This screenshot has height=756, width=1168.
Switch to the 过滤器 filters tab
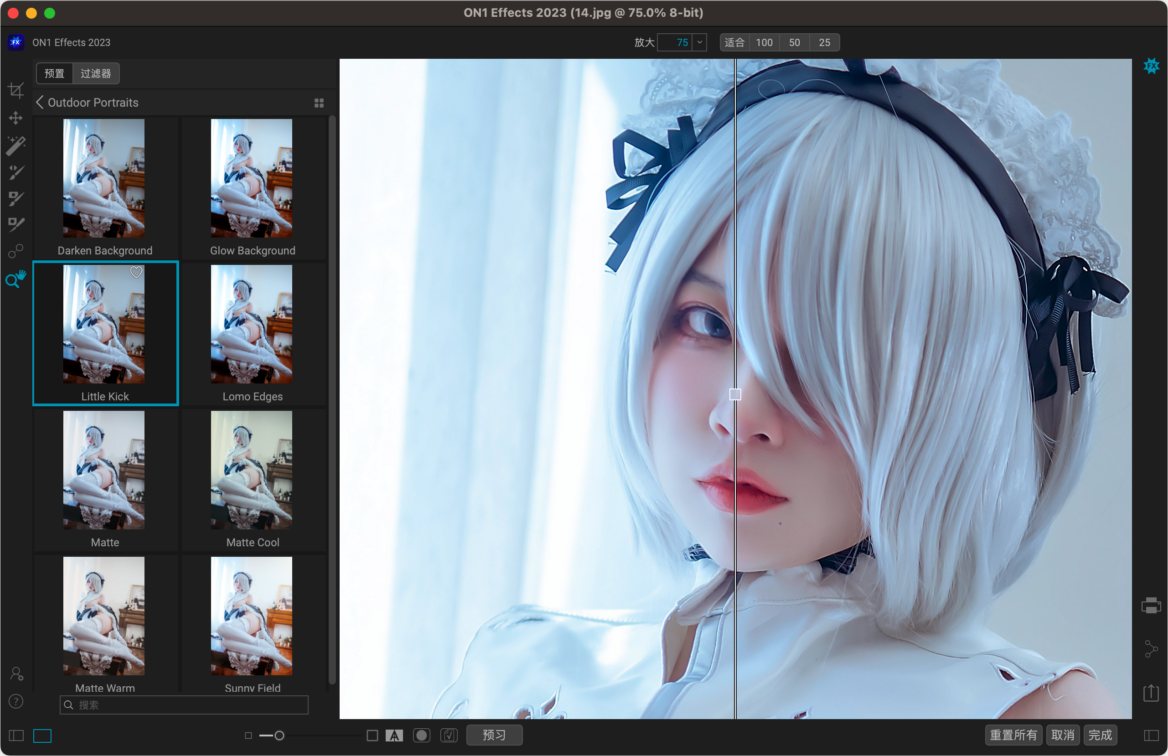point(96,73)
